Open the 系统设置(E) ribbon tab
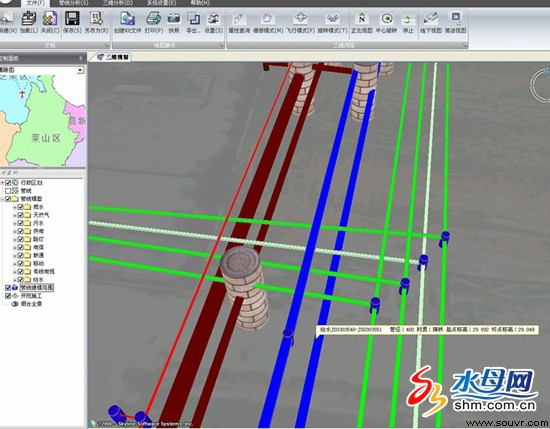550x429 pixels. click(x=161, y=3)
